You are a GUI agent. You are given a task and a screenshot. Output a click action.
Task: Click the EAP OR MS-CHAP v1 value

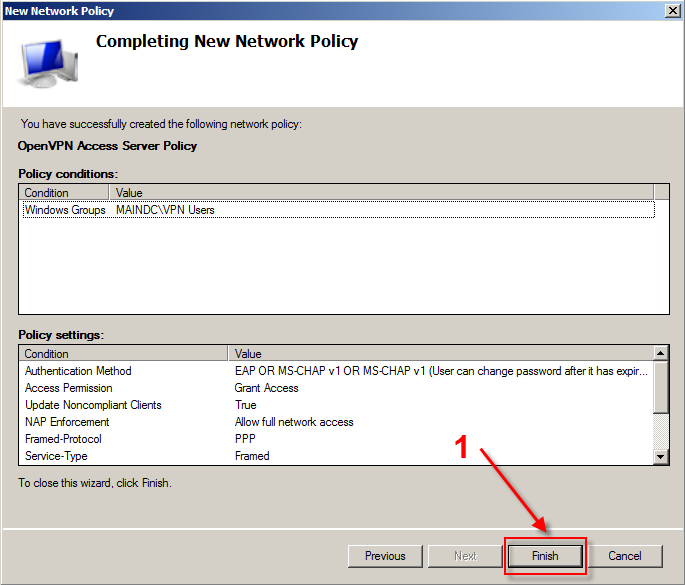coord(441,371)
